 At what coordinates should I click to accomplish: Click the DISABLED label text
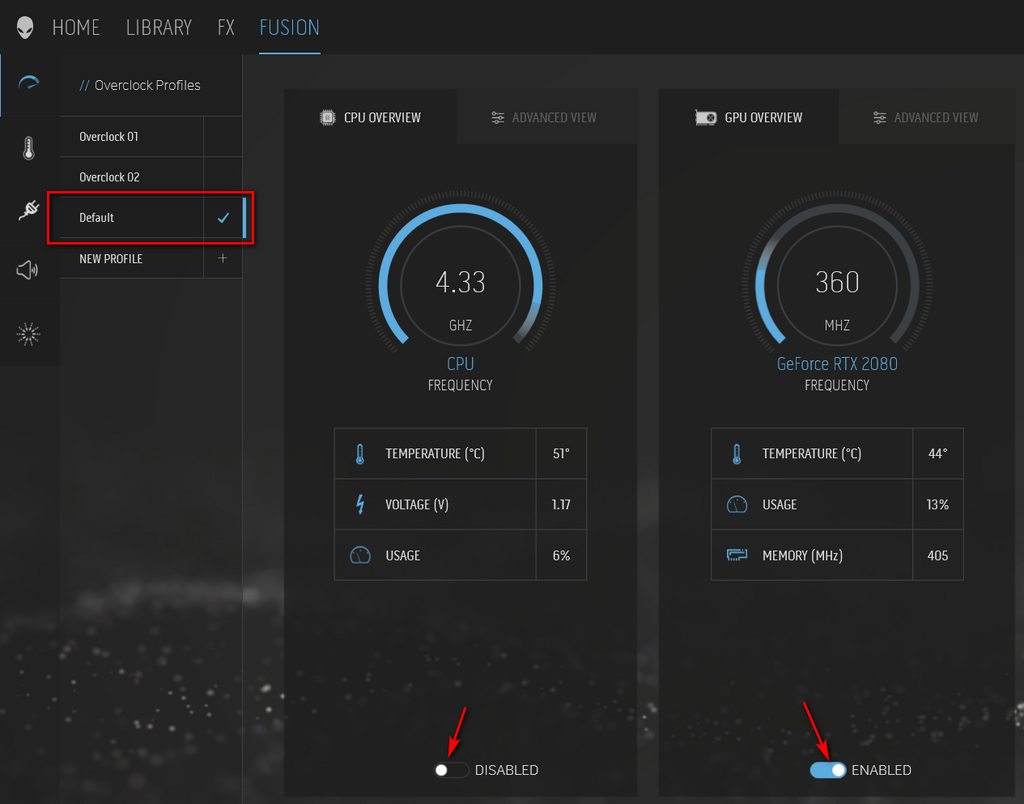pyautogui.click(x=507, y=770)
